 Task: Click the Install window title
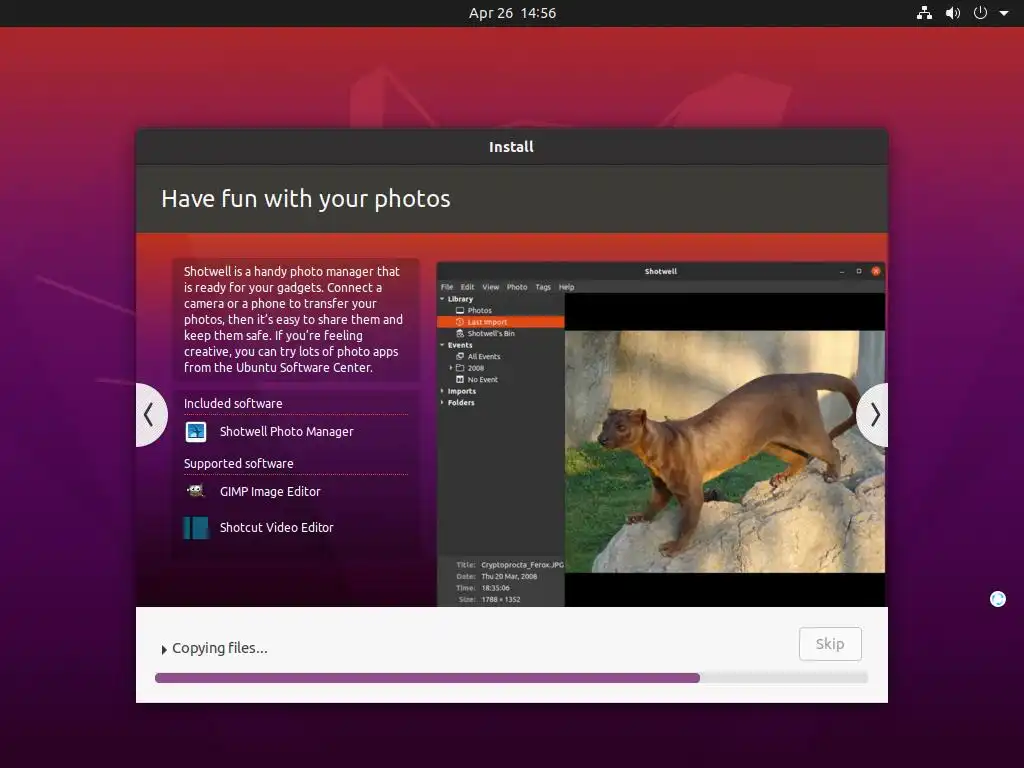point(511,147)
